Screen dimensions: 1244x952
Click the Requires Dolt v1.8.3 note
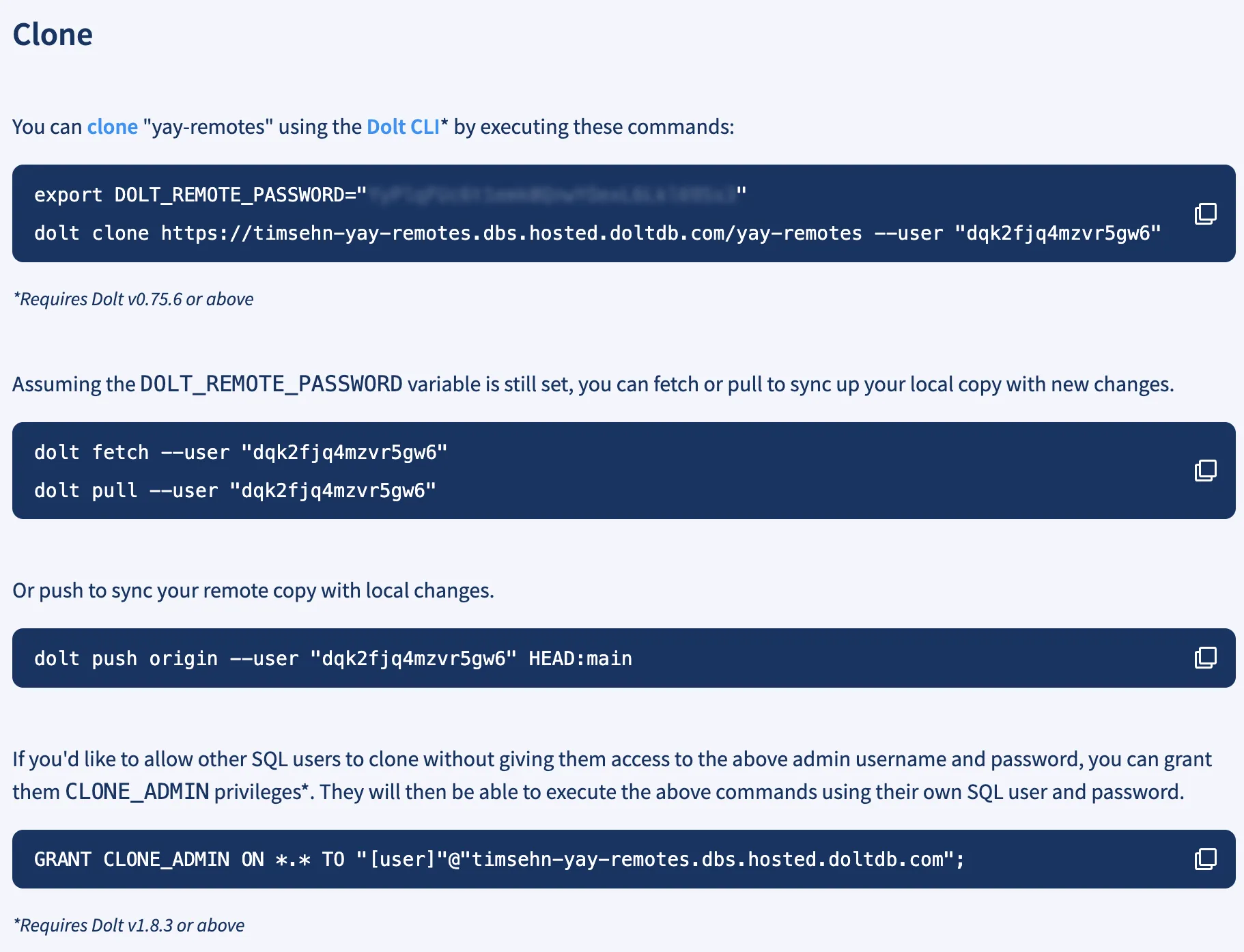click(128, 925)
